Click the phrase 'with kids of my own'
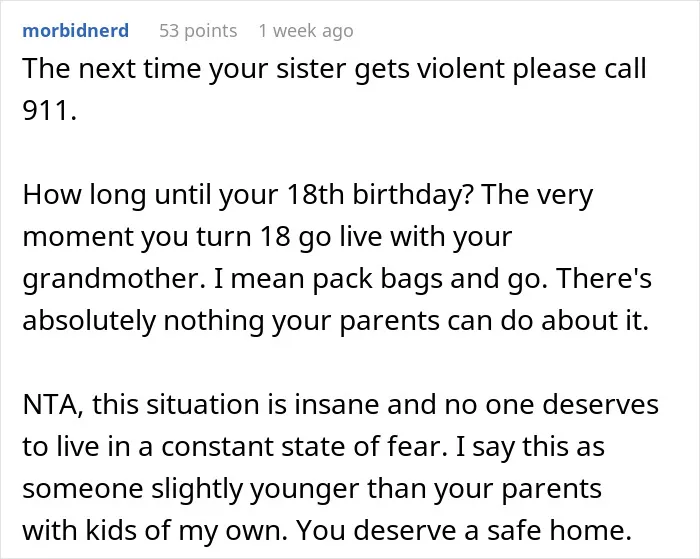The image size is (700, 559). [155, 530]
